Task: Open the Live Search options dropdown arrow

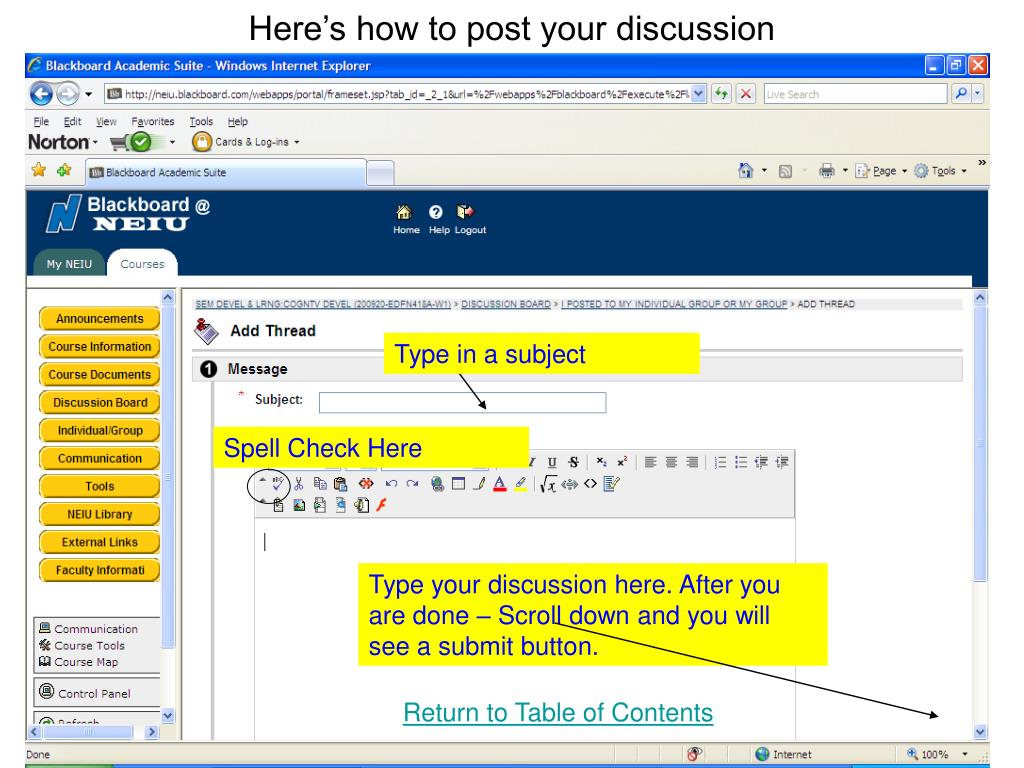Action: (x=977, y=94)
